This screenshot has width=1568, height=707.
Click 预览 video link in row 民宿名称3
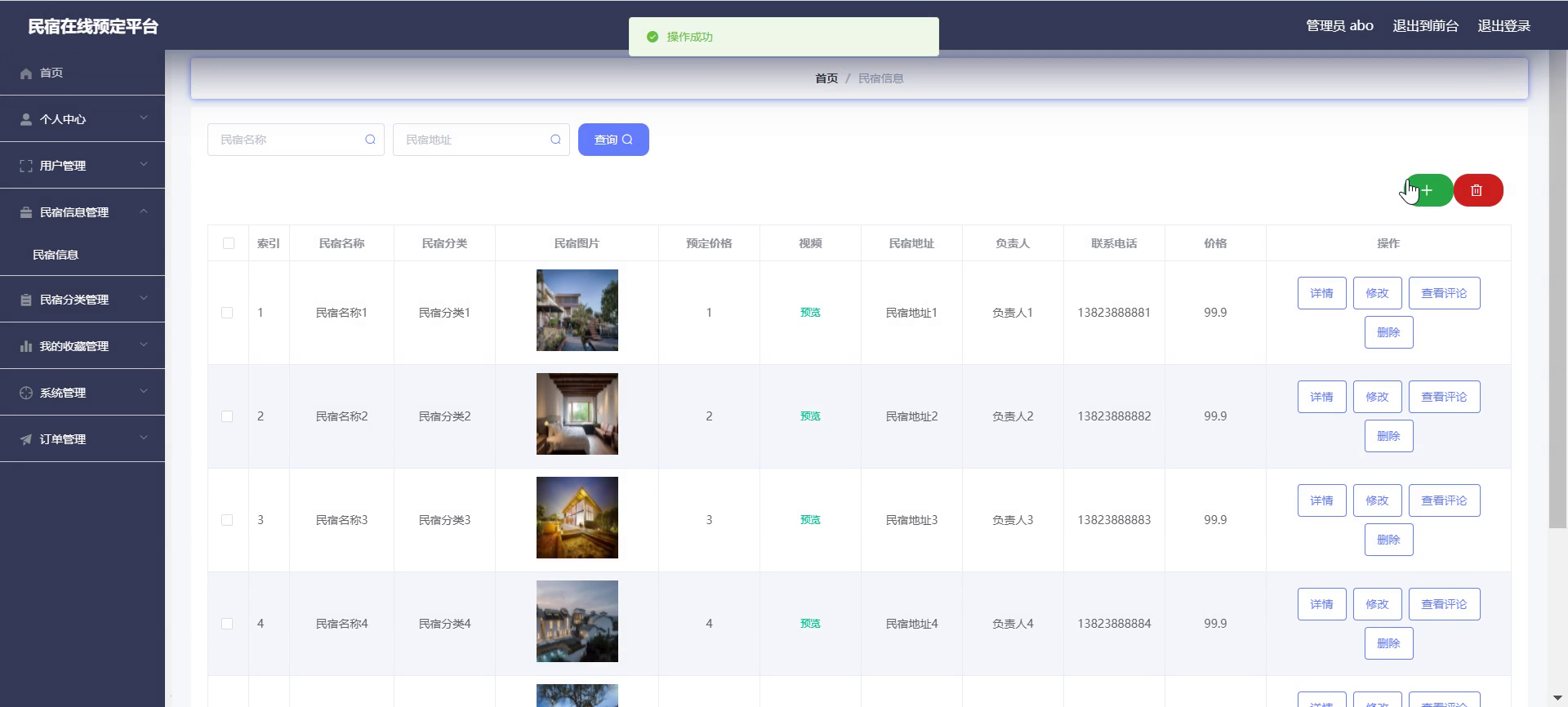[x=810, y=520]
